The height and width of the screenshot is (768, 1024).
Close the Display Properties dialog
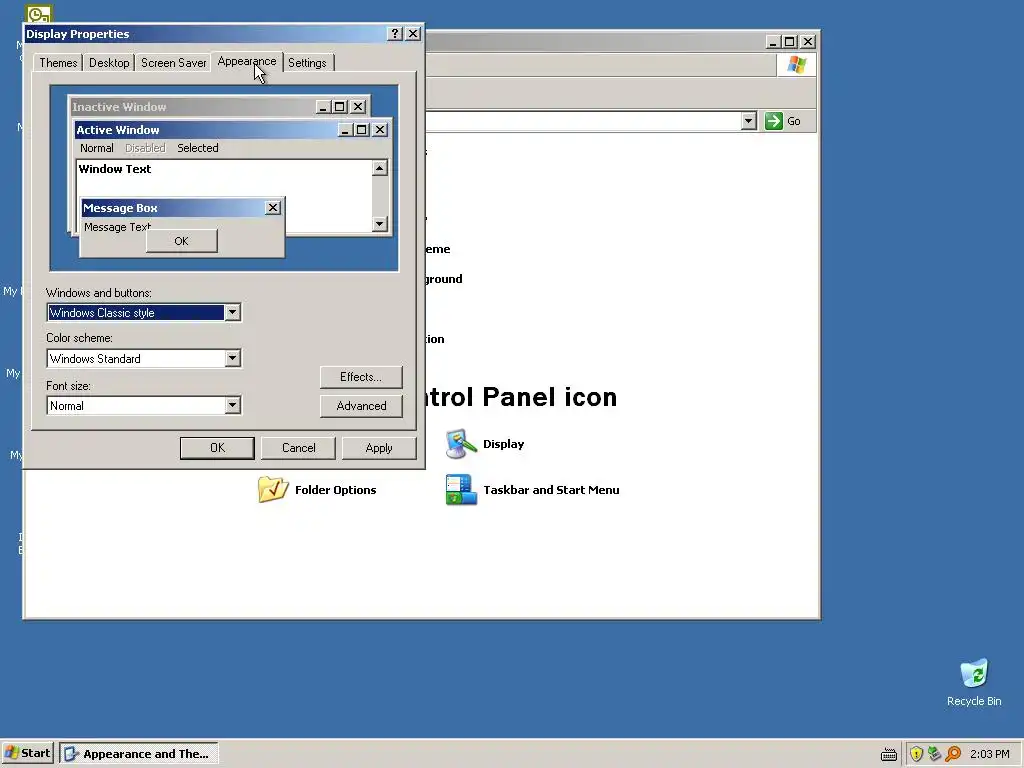pyautogui.click(x=413, y=33)
